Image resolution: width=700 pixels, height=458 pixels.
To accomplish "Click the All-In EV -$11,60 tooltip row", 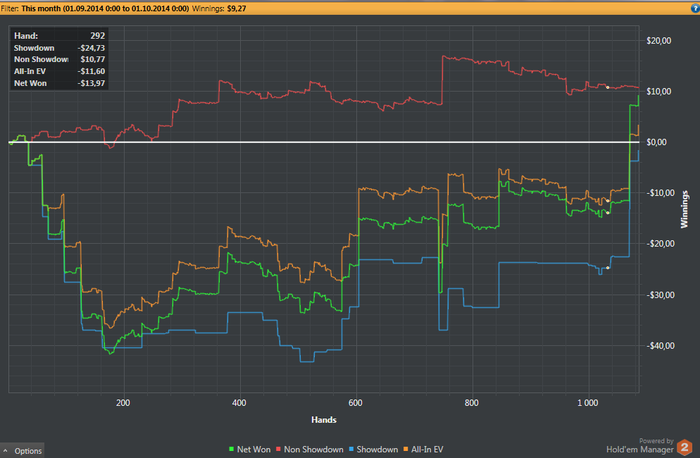I will (59, 71).
